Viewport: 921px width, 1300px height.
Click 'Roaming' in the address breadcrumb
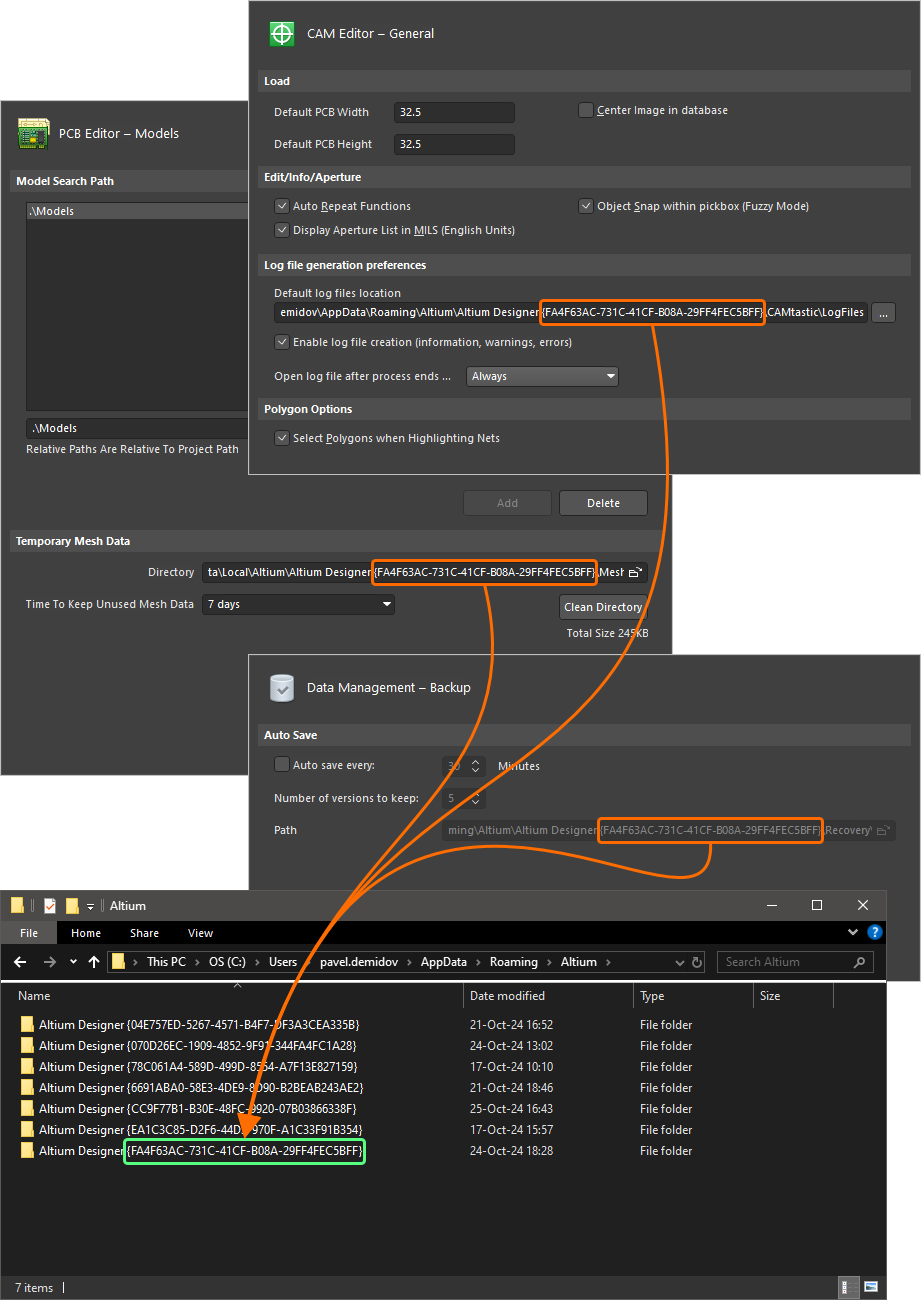[514, 962]
